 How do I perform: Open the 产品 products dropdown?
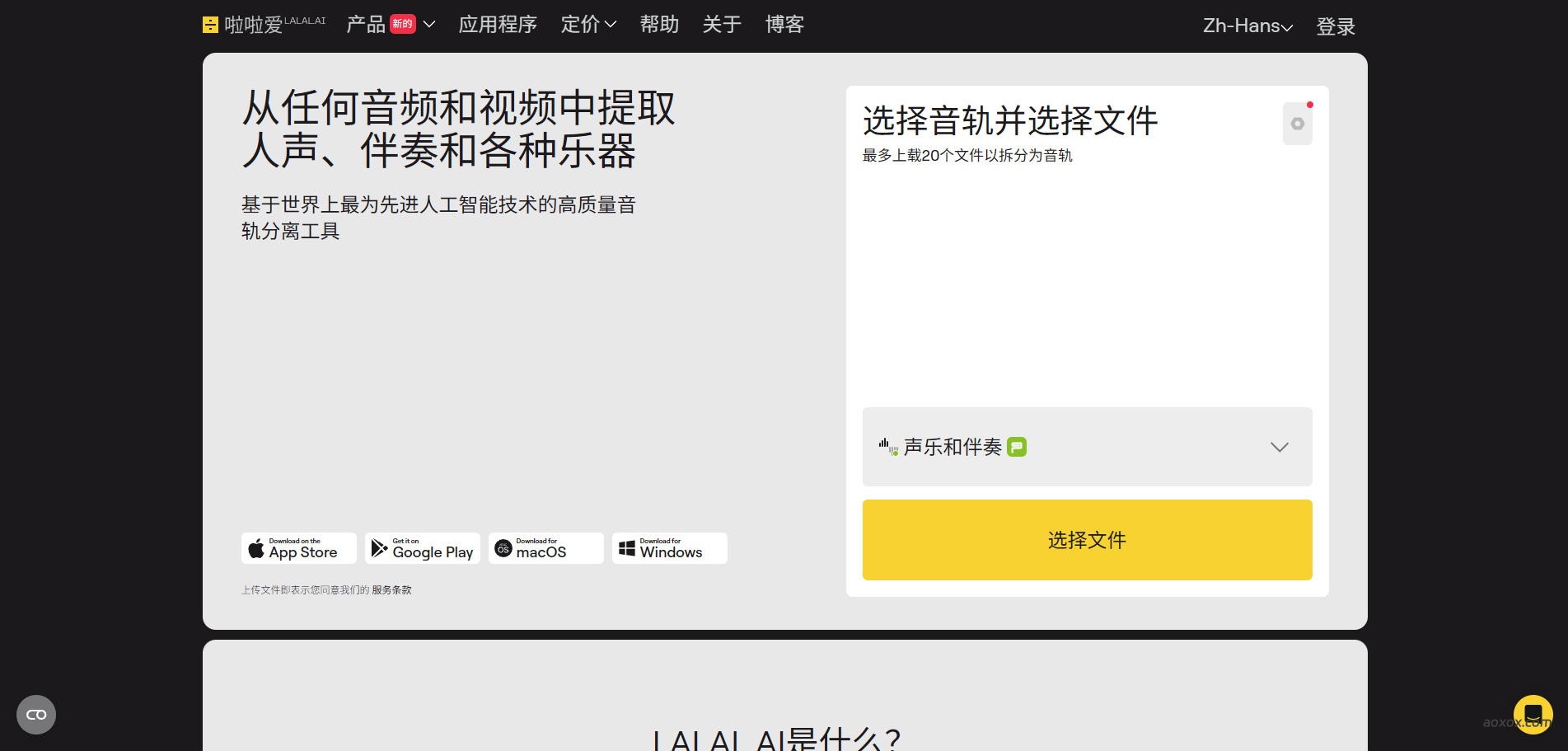[365, 25]
